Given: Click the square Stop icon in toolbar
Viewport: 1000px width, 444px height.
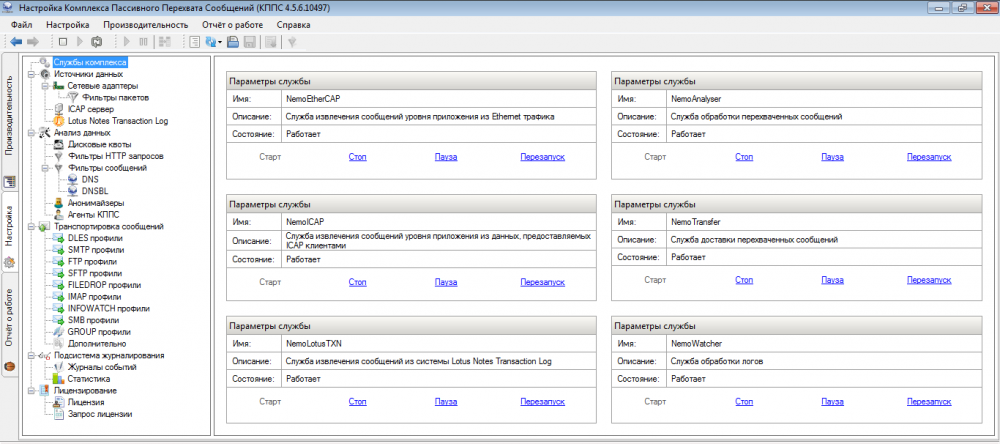Looking at the screenshot, I should [62, 42].
